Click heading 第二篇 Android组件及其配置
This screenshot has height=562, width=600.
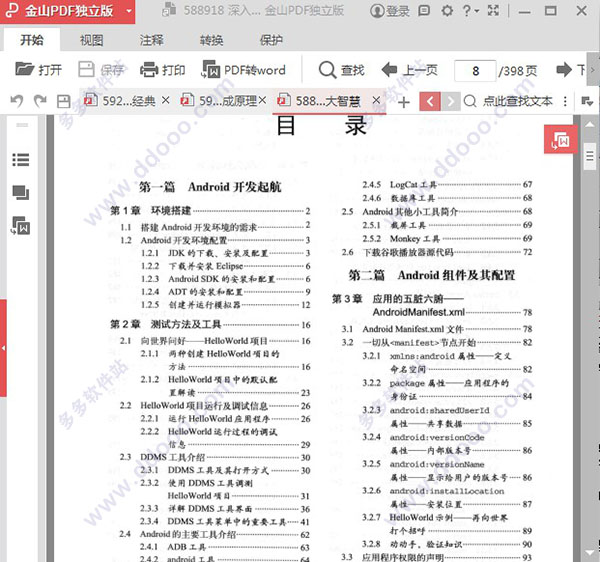click(x=432, y=275)
